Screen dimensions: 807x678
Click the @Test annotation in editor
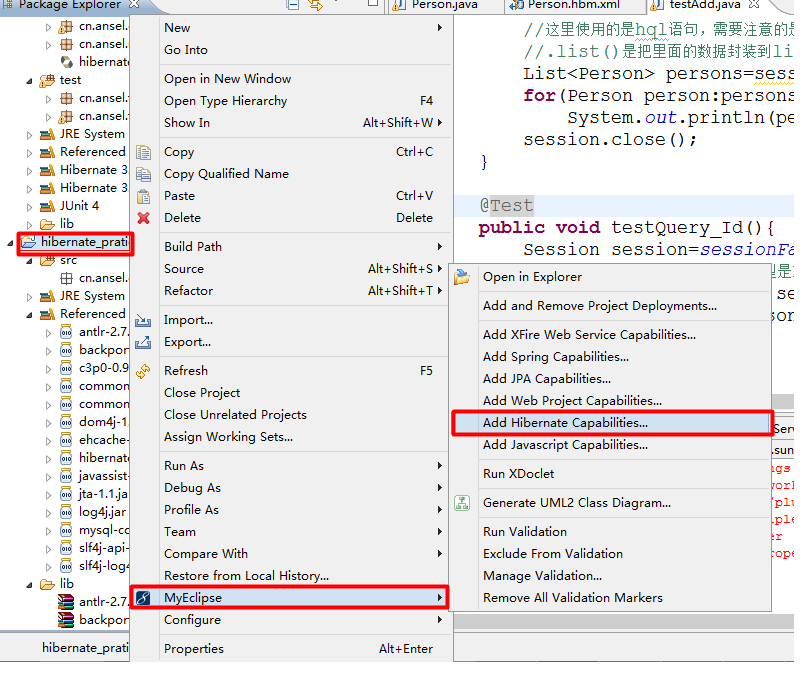point(506,206)
